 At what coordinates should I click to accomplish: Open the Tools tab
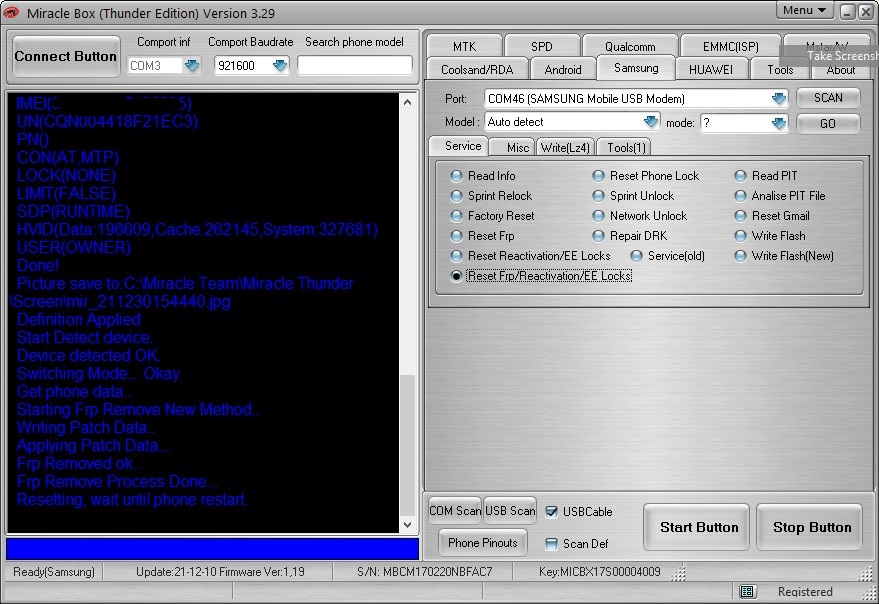[x=780, y=70]
